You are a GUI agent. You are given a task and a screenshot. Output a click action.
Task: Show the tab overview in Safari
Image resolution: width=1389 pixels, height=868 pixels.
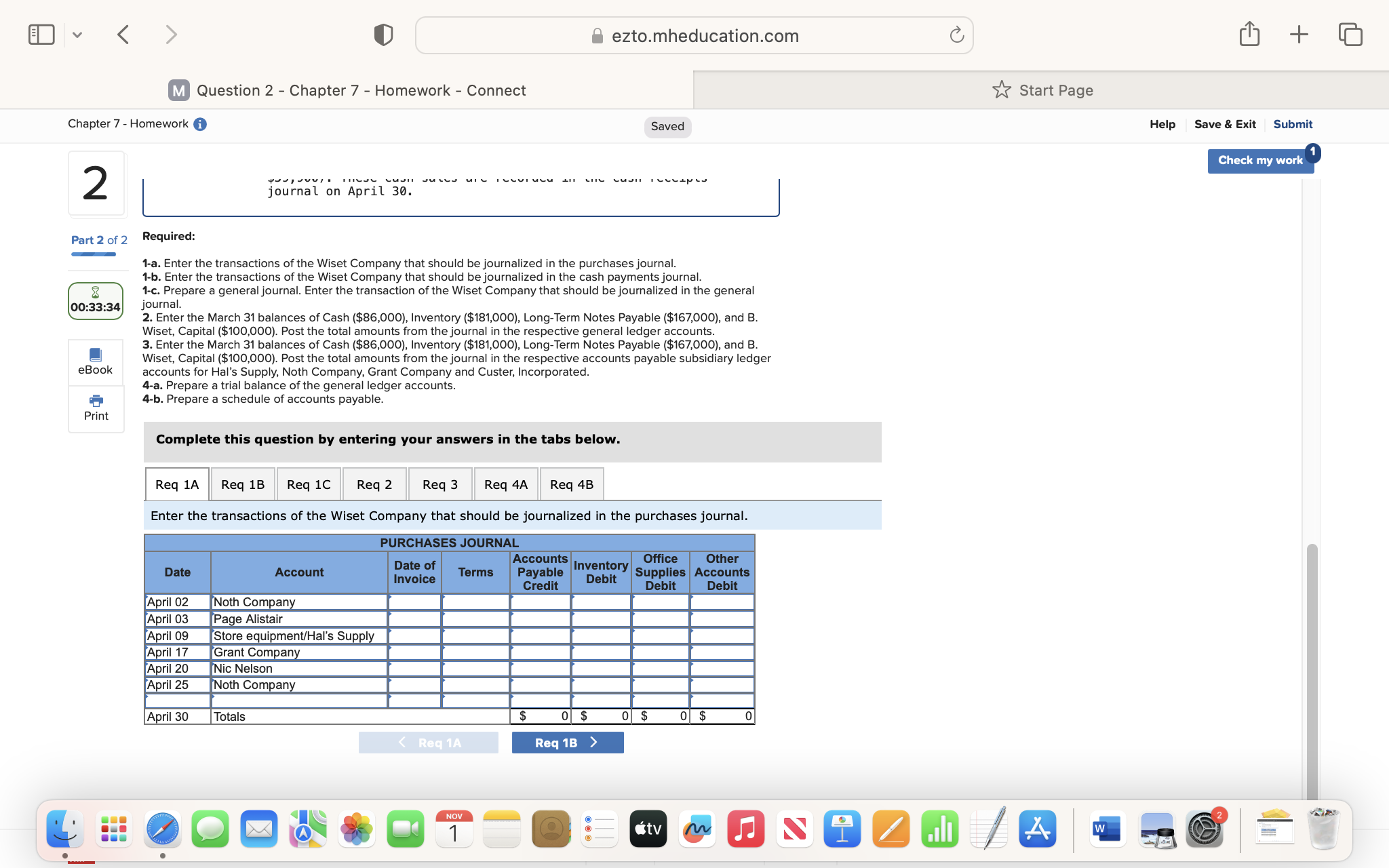click(1350, 33)
